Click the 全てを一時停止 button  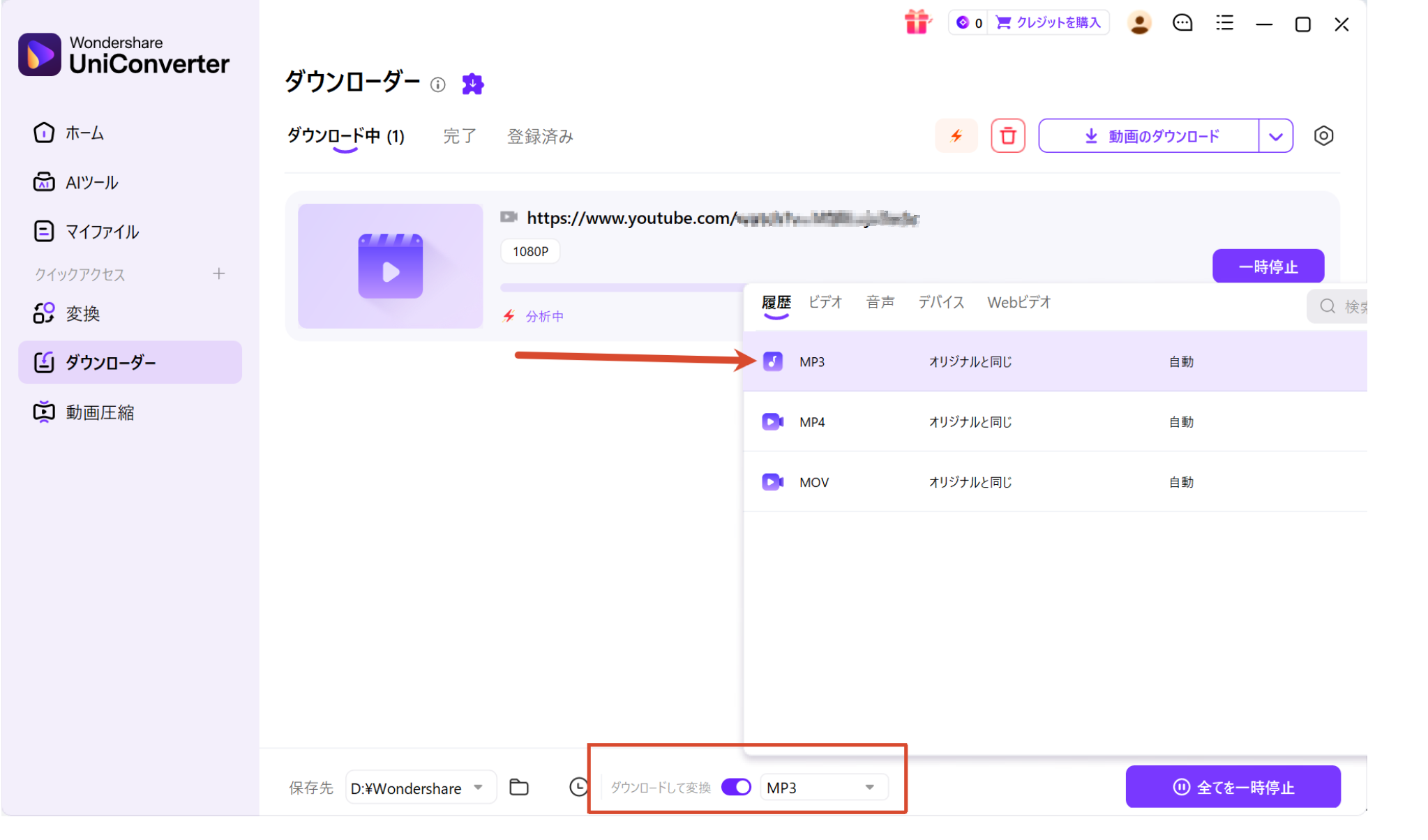point(1233,787)
